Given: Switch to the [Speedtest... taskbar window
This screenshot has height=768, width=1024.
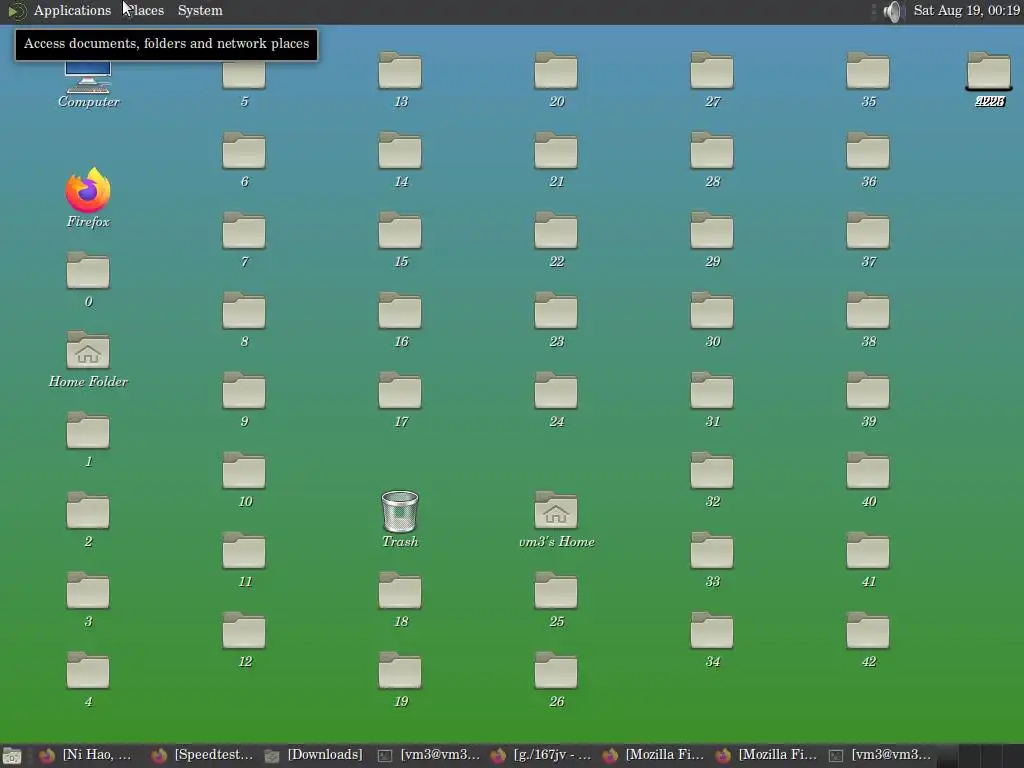Looking at the screenshot, I should point(202,755).
